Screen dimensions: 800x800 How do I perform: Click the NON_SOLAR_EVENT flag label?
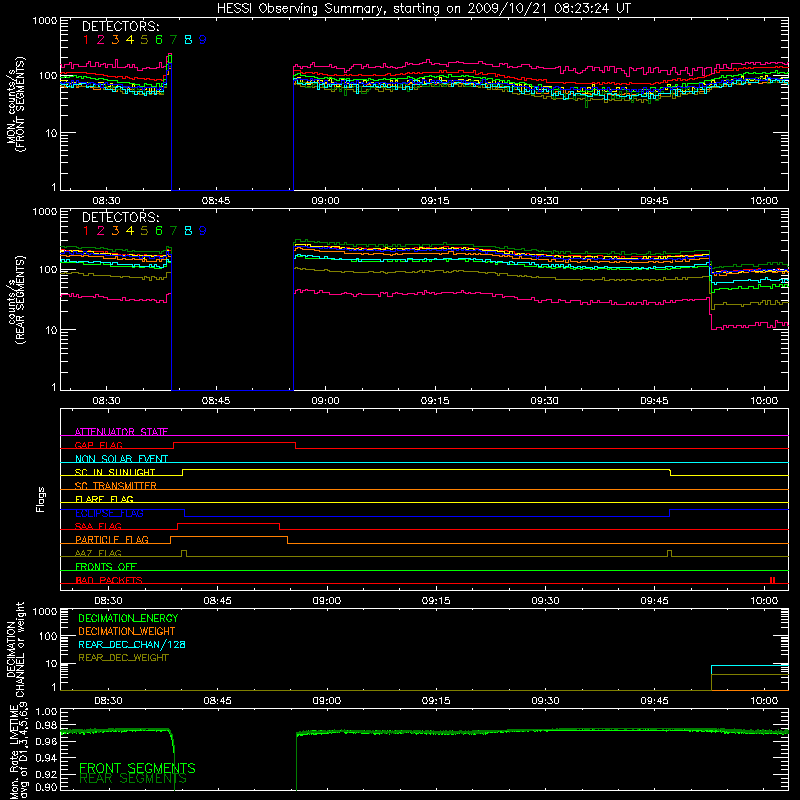tap(121, 459)
